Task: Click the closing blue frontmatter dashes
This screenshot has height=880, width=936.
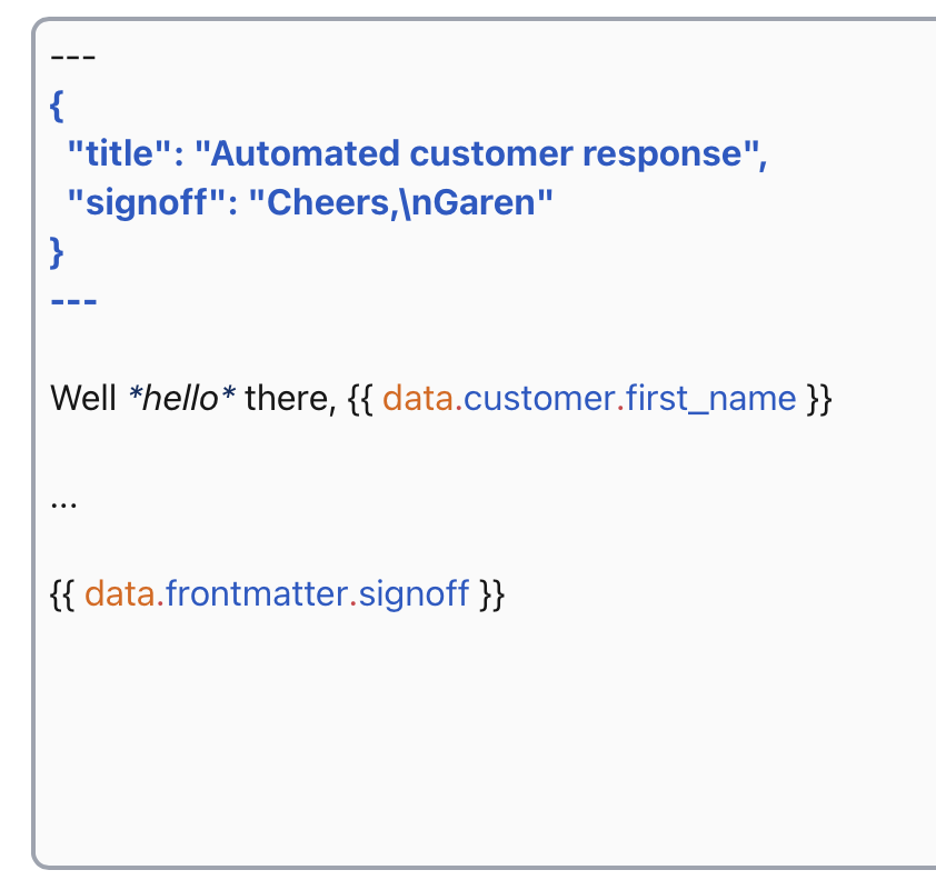Action: click(x=73, y=301)
